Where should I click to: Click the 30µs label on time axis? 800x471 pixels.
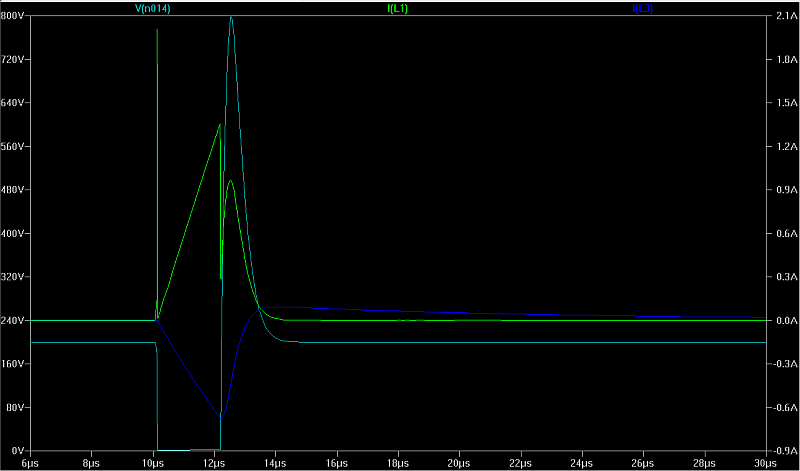(765, 463)
